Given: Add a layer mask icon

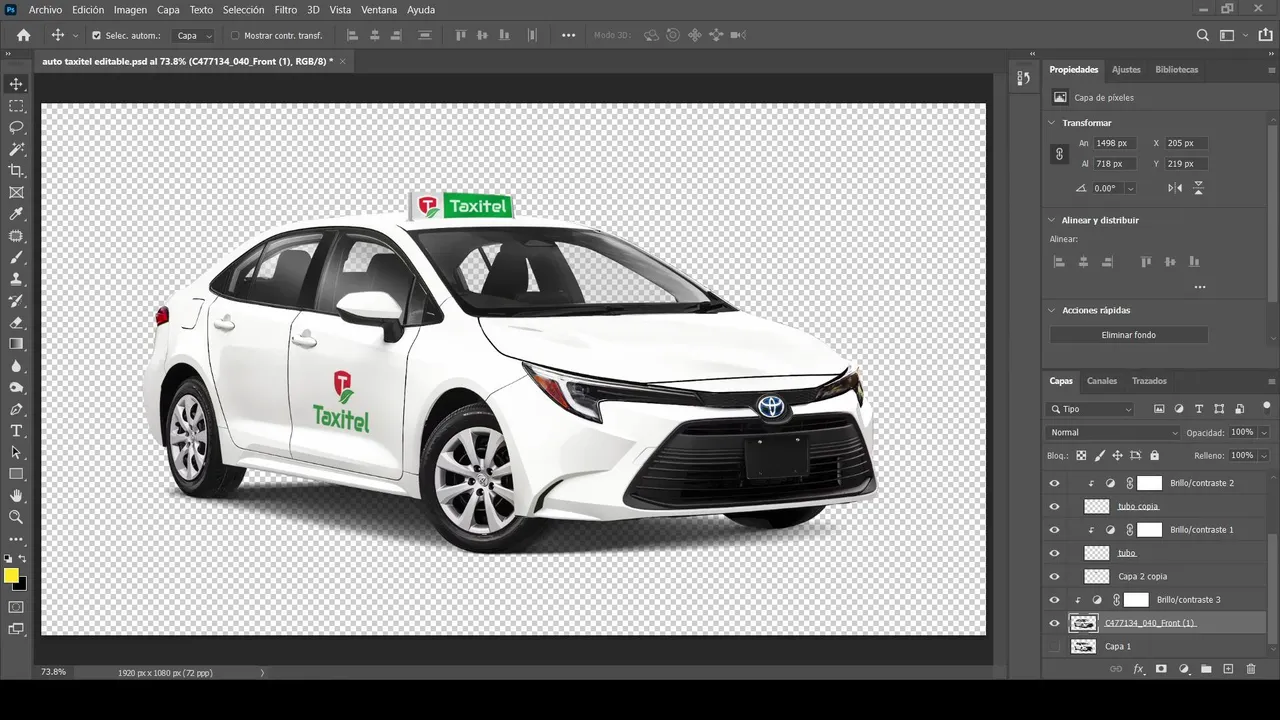Looking at the screenshot, I should 1161,669.
